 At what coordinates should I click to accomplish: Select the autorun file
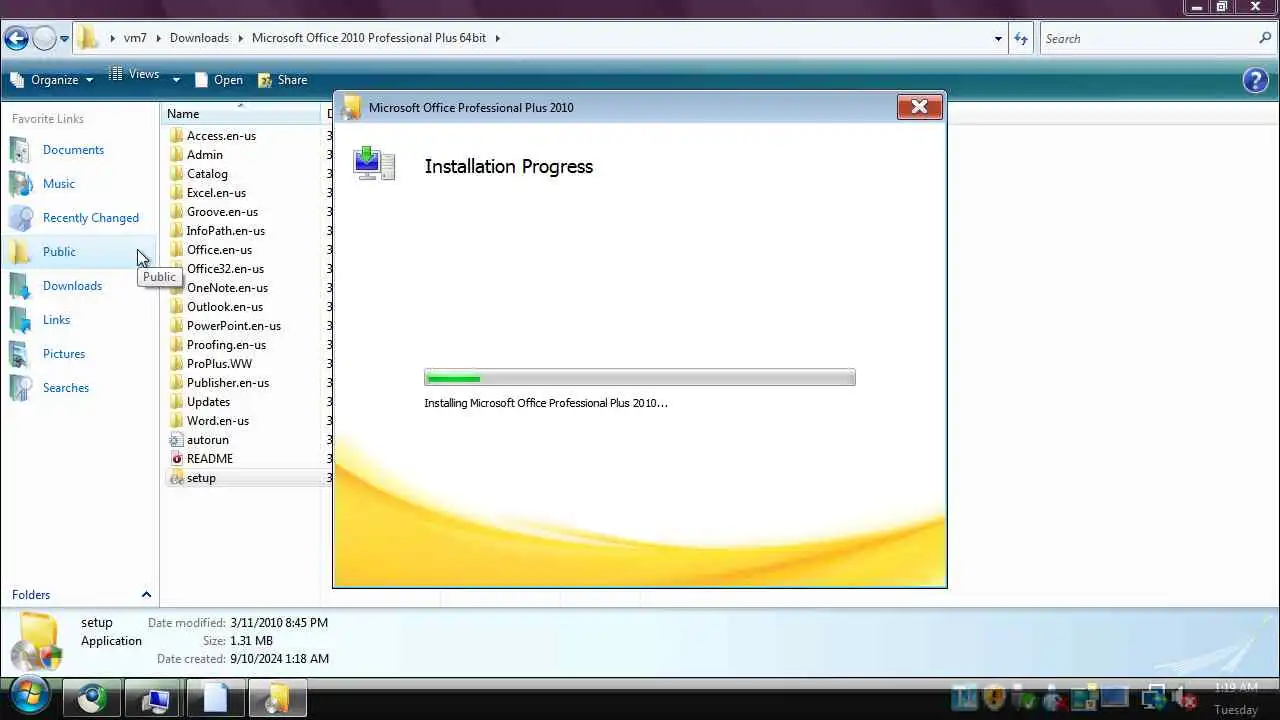click(207, 440)
